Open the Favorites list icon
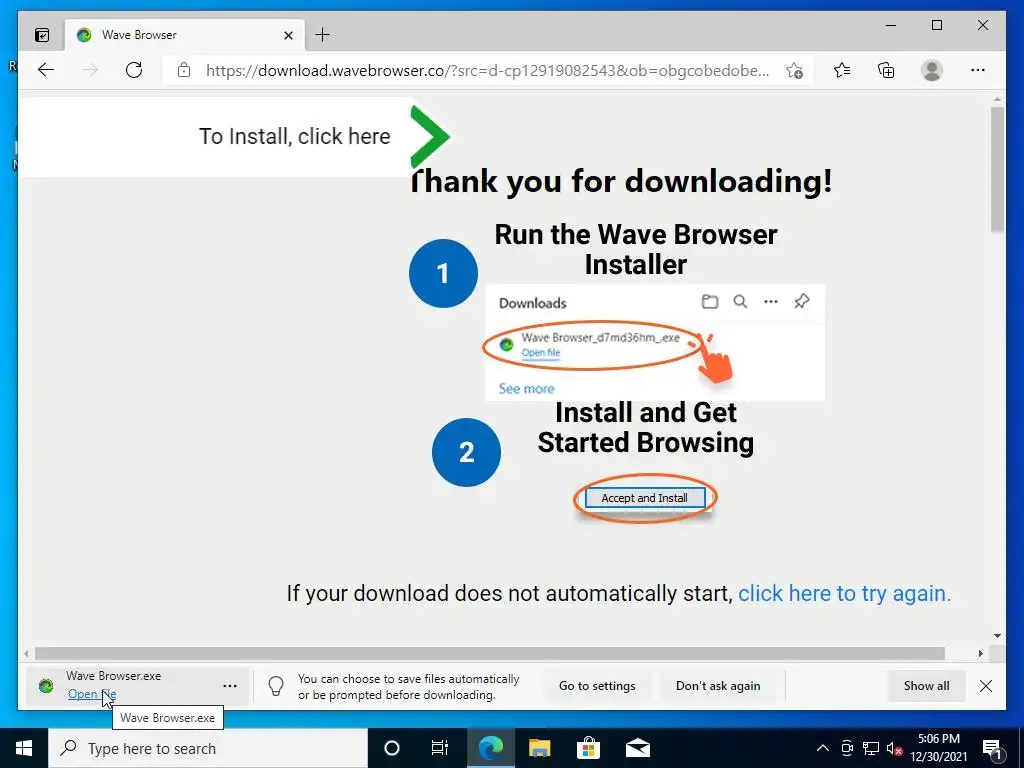 [x=842, y=70]
